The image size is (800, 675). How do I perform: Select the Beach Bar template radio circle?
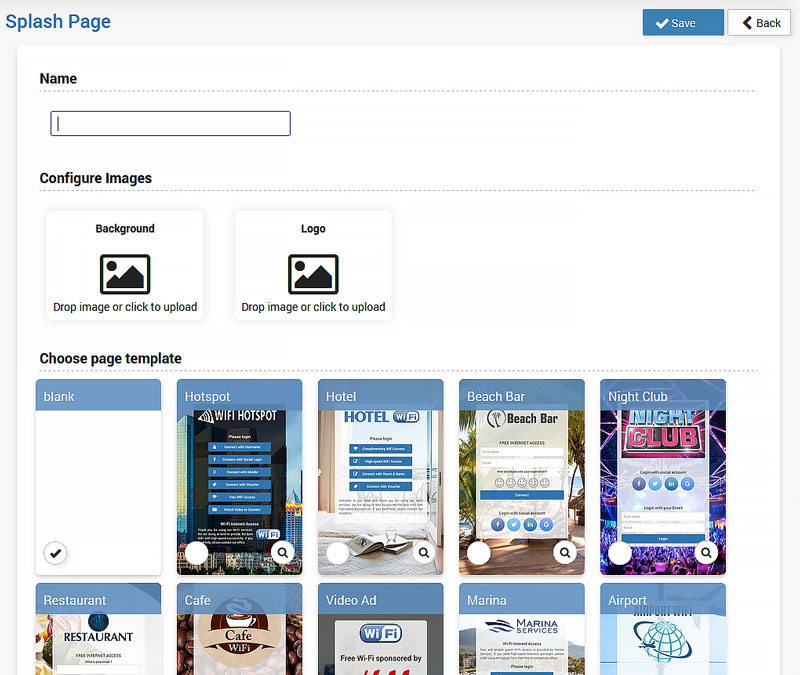(x=479, y=553)
